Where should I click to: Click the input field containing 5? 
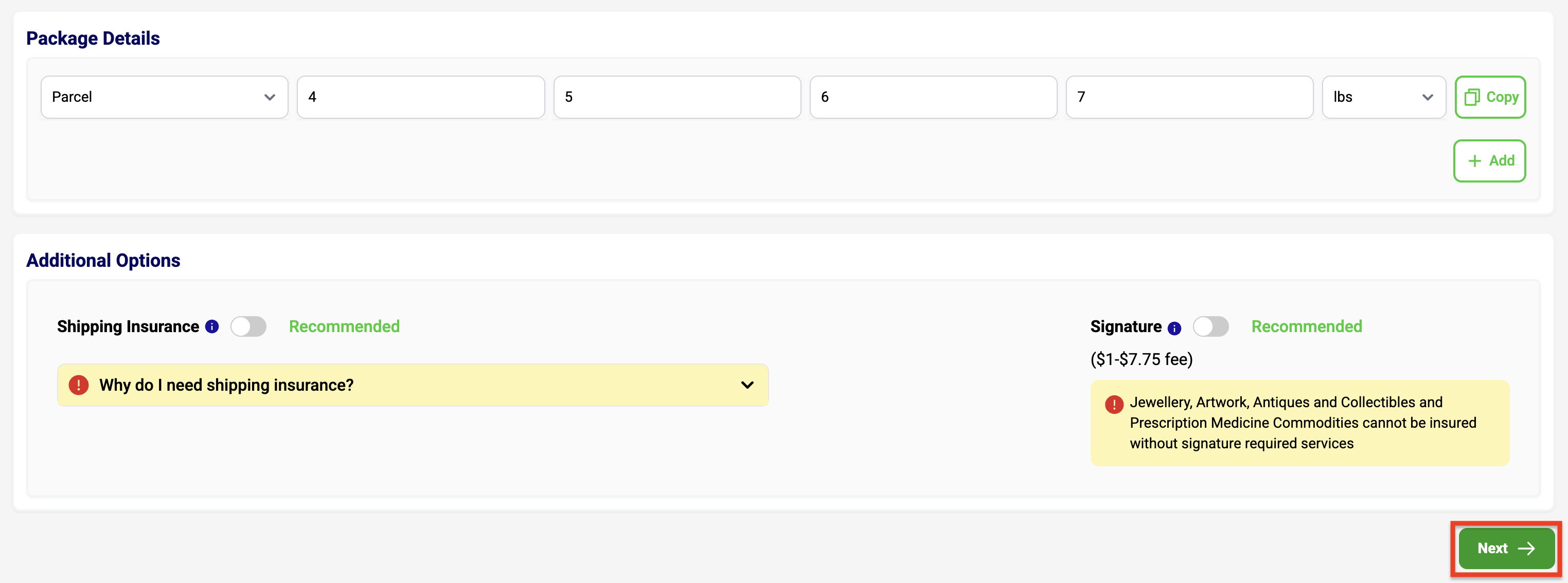coord(677,97)
